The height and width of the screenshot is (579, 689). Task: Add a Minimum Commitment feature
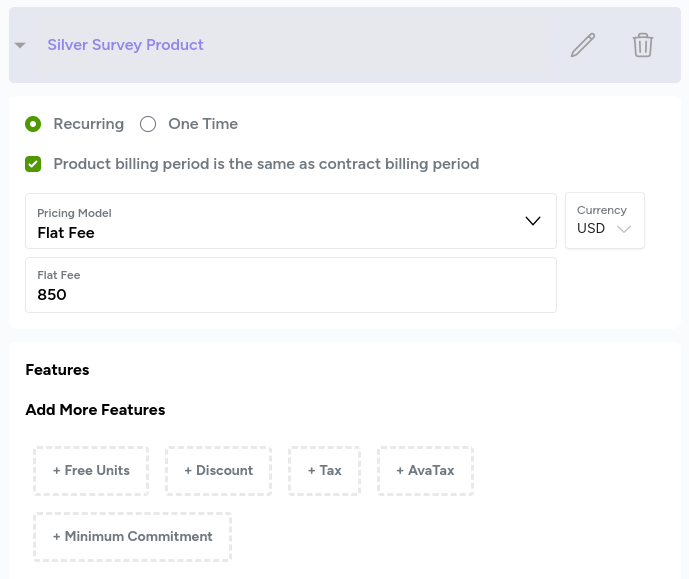pos(132,537)
